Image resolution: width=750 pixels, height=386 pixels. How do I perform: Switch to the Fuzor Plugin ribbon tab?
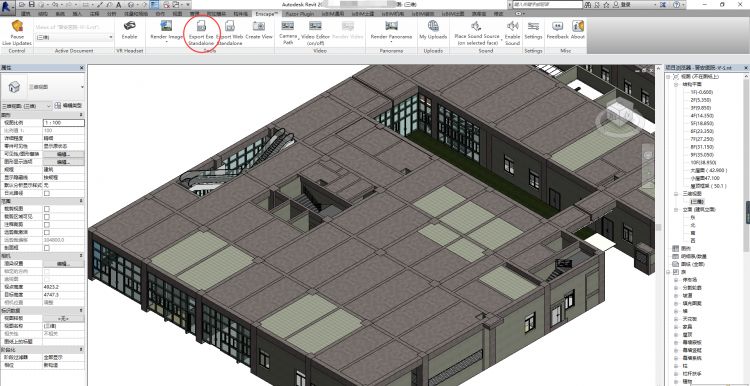point(300,14)
